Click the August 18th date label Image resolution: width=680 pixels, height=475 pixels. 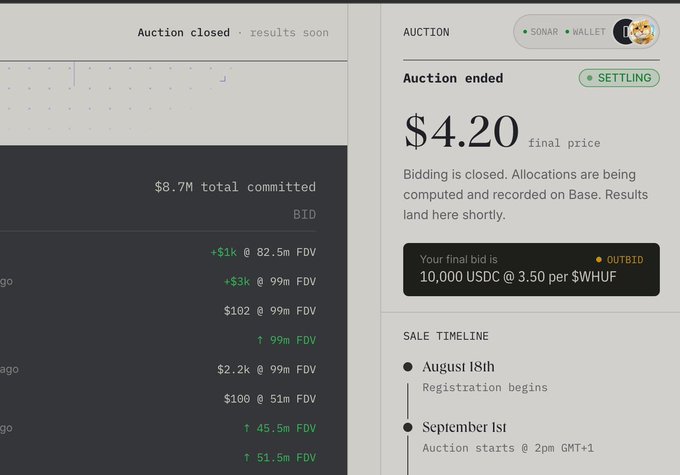click(458, 367)
